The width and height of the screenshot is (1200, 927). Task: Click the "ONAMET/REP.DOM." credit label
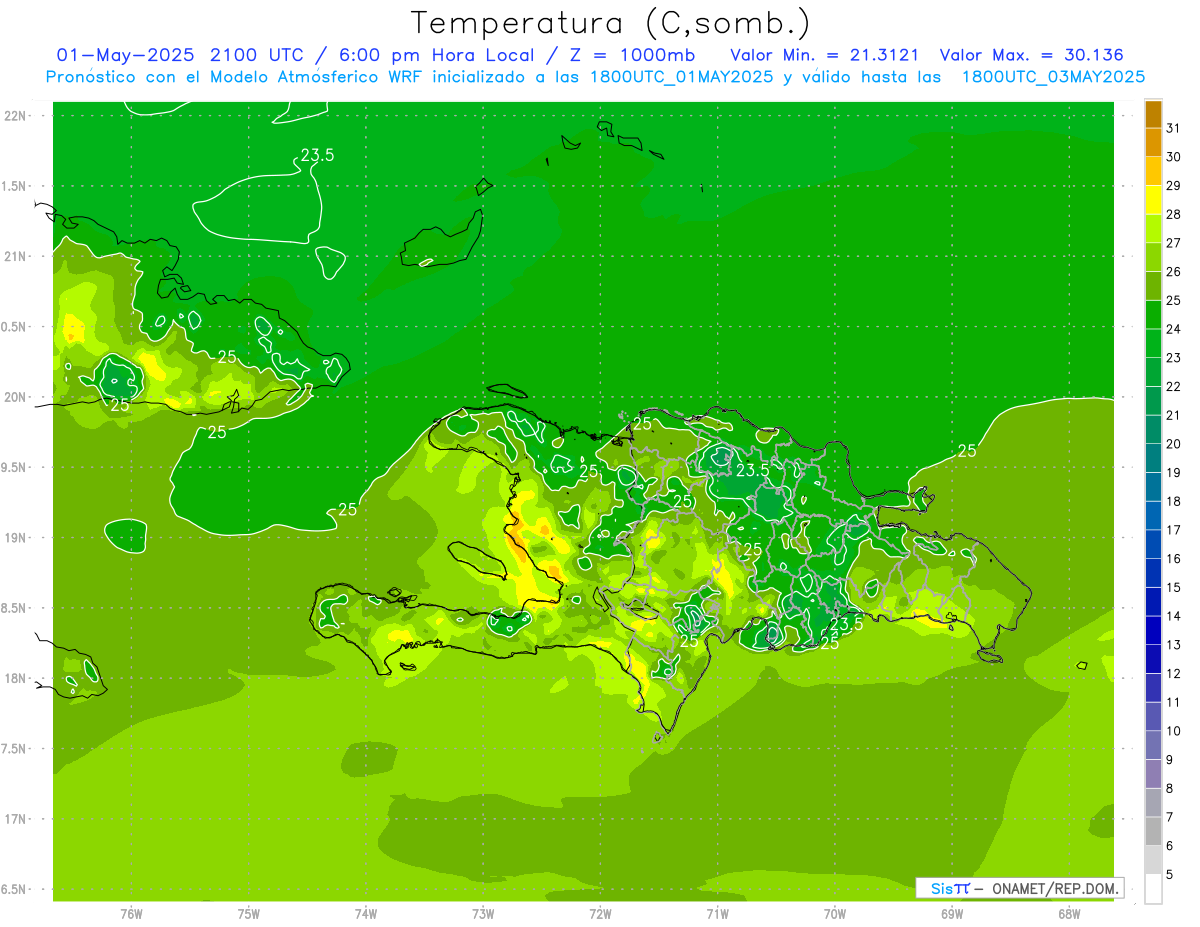(1055, 888)
